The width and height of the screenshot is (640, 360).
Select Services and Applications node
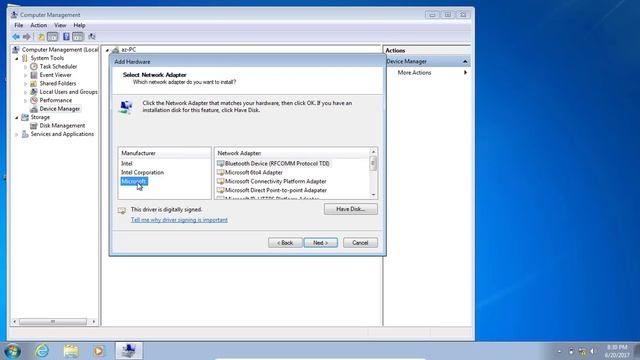tap(62, 134)
